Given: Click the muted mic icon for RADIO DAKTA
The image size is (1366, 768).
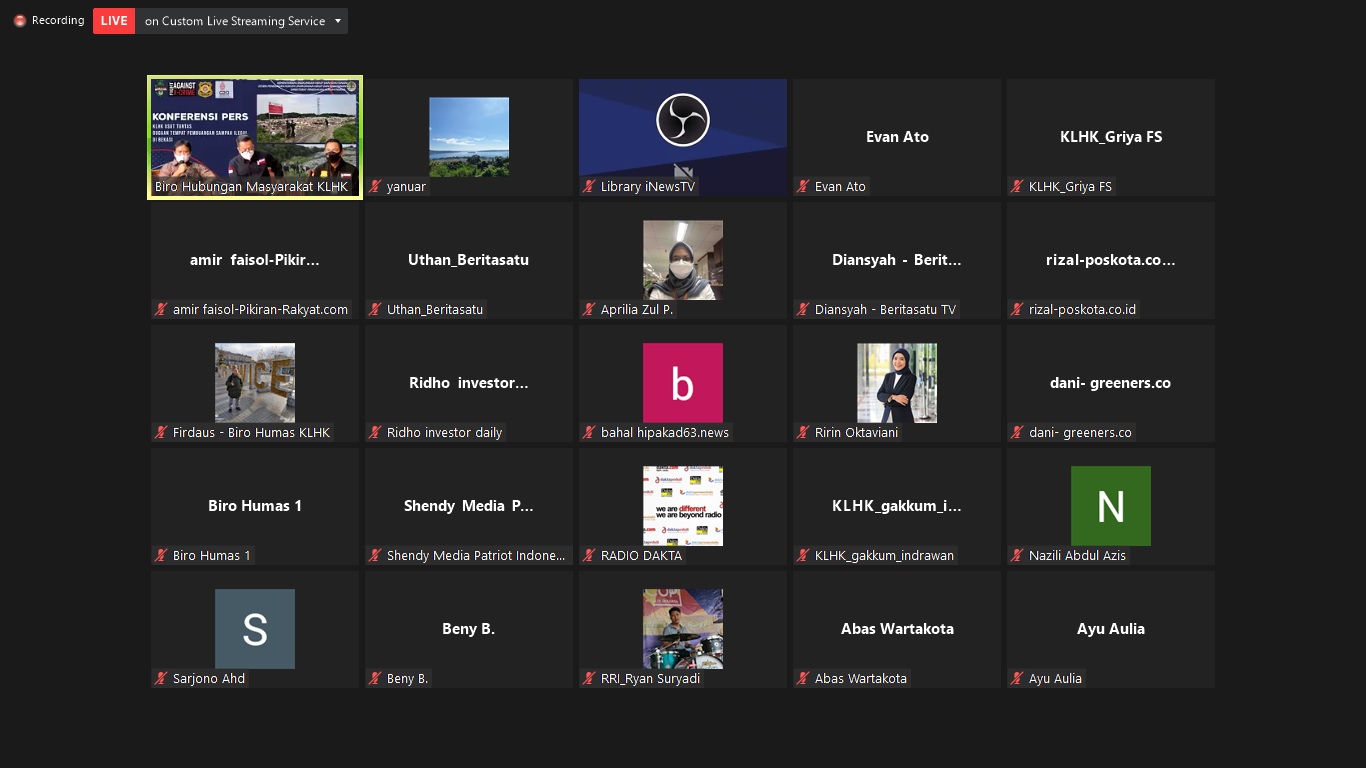Looking at the screenshot, I should pos(589,556).
